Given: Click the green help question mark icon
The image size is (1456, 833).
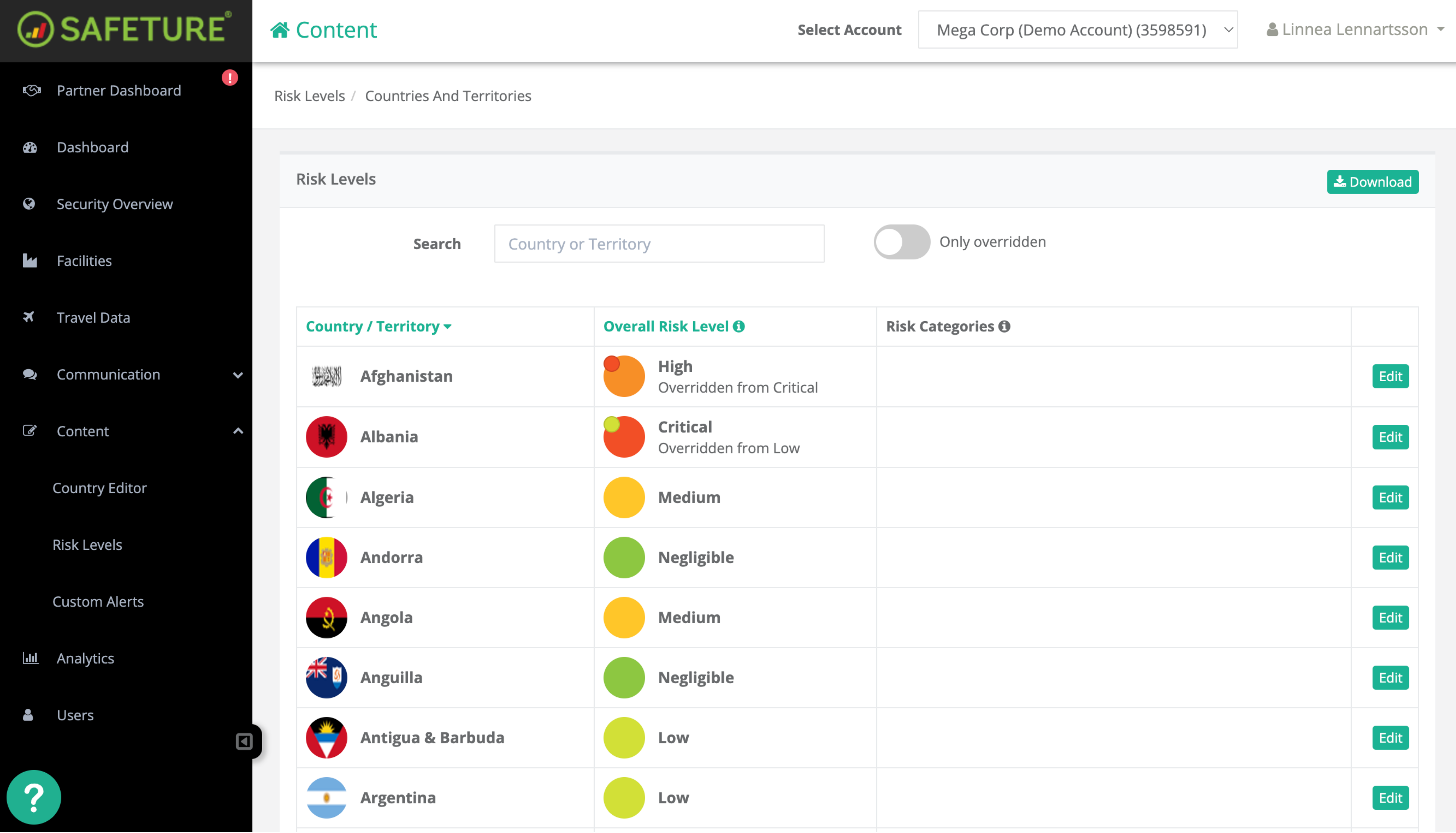Looking at the screenshot, I should pos(34,797).
